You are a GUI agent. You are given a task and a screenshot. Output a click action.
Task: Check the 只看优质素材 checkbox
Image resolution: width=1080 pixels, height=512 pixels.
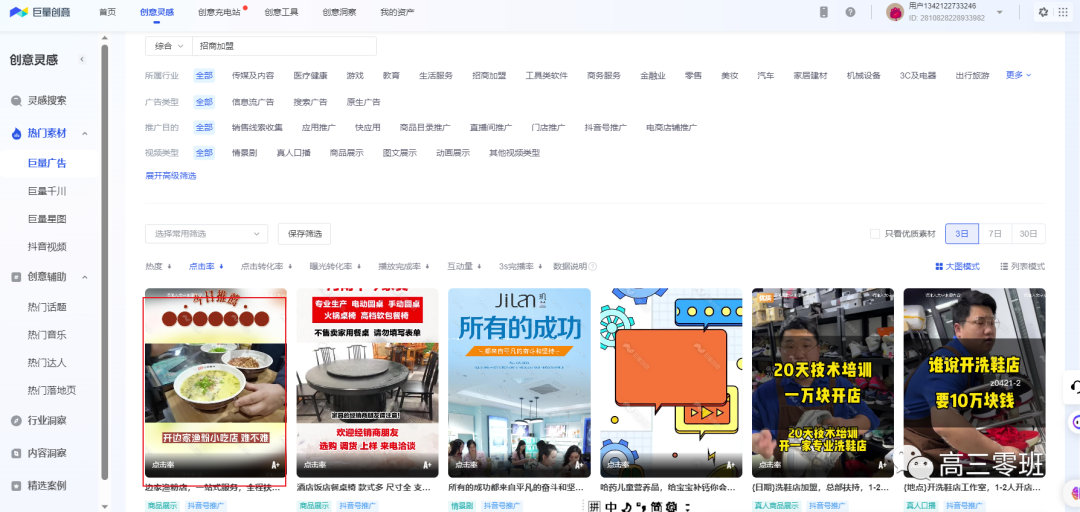click(875, 234)
